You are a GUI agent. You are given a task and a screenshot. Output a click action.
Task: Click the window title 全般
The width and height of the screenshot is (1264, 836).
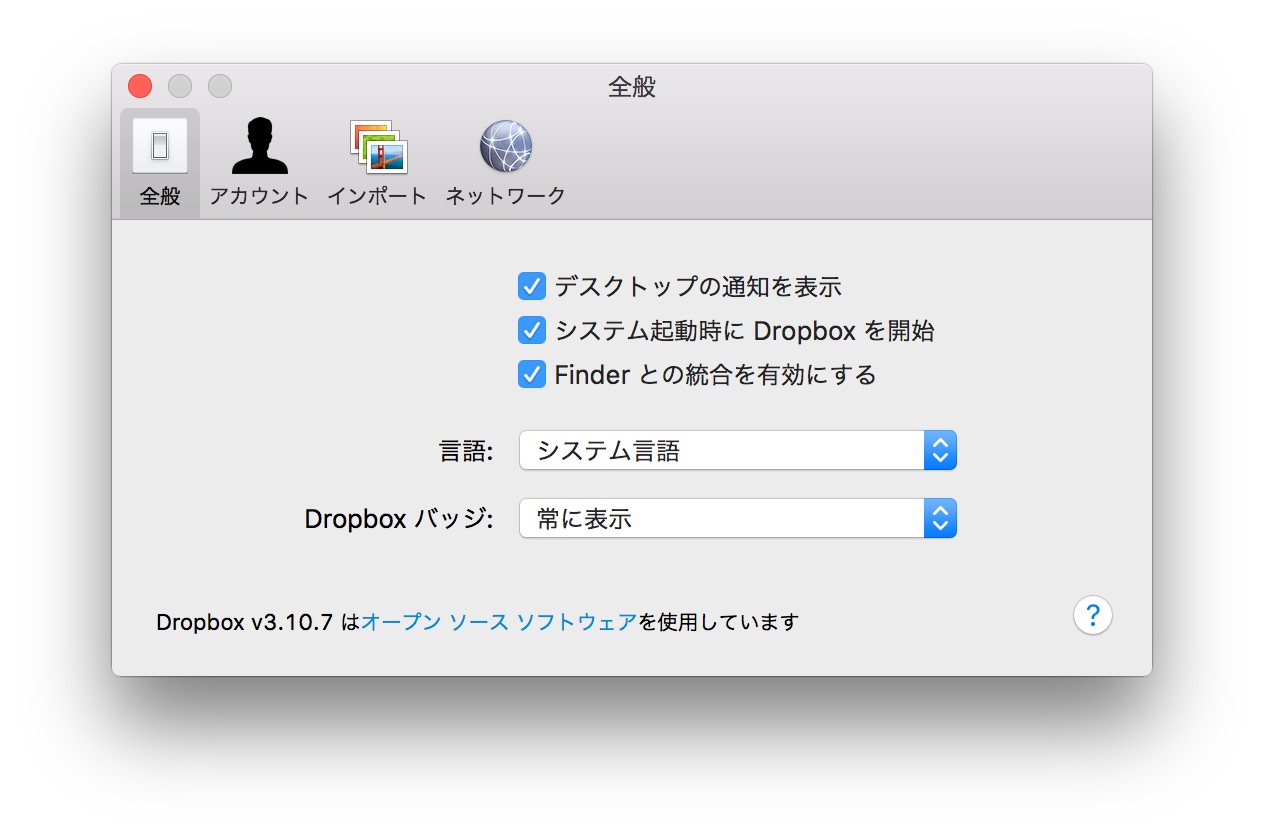632,87
